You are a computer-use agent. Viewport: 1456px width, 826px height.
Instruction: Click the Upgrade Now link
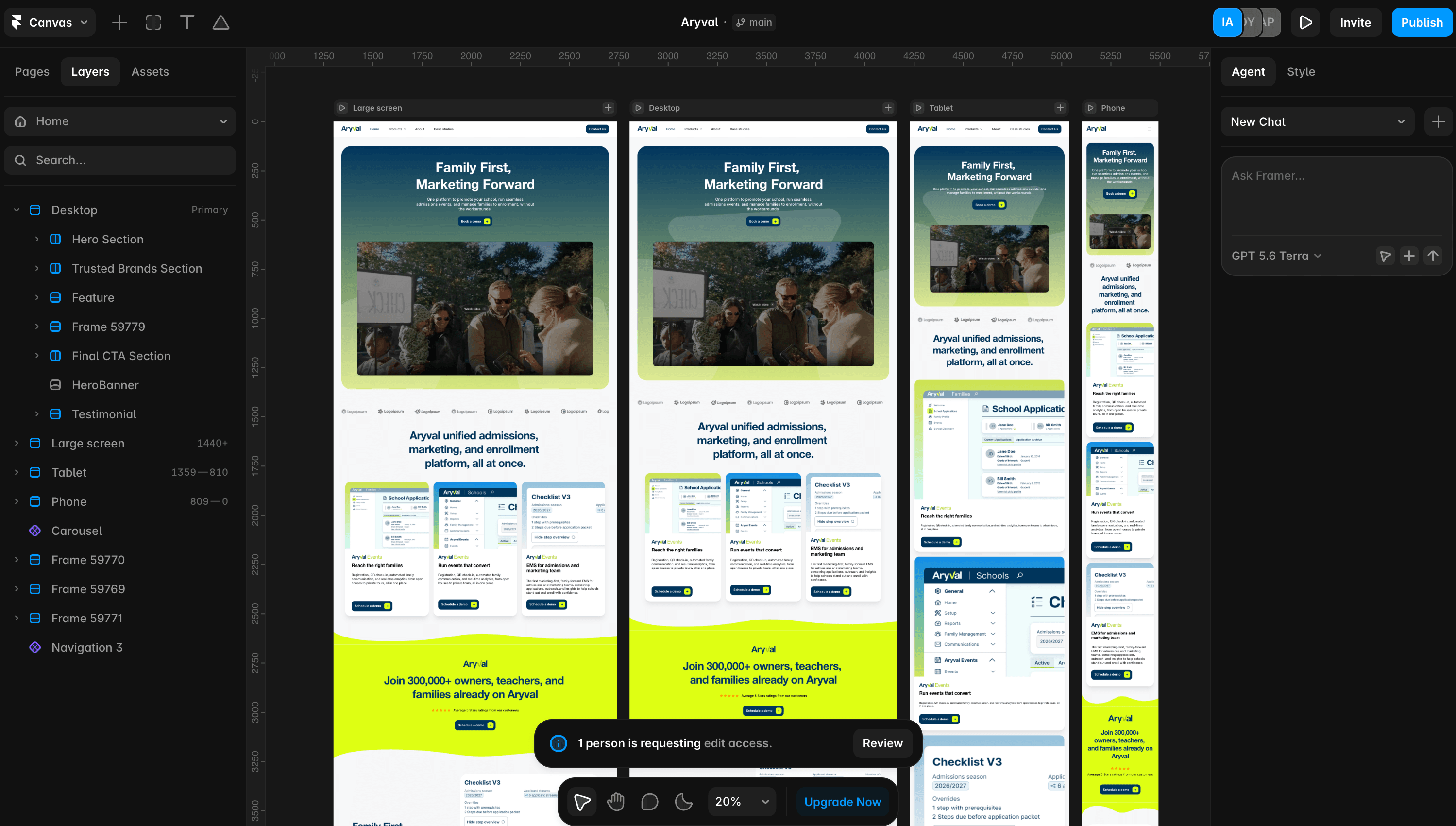tap(843, 802)
